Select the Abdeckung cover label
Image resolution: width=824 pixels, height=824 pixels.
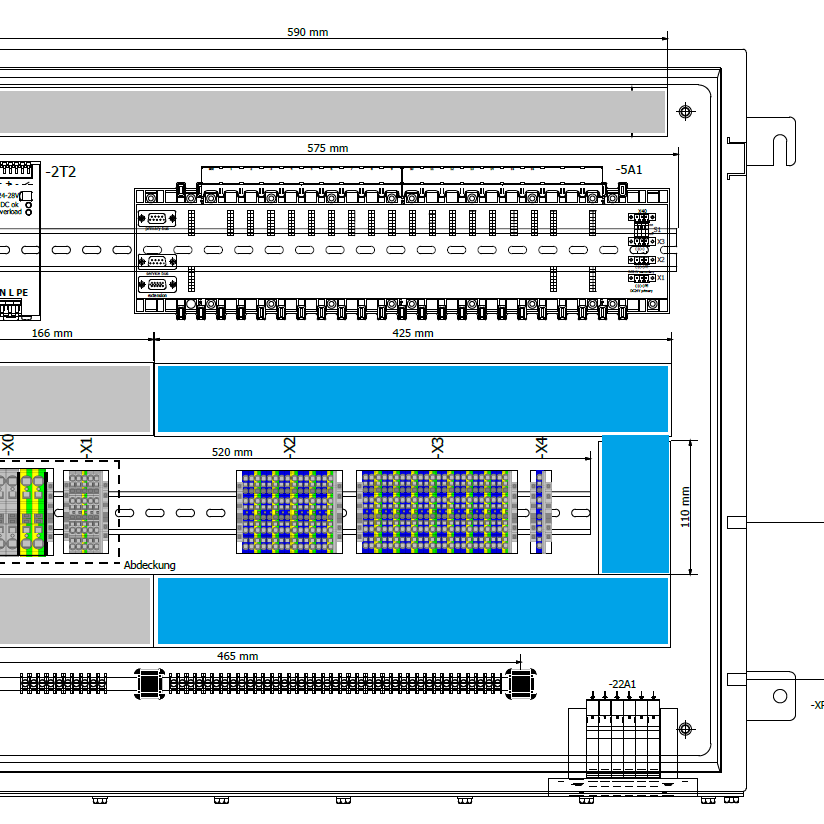point(150,565)
